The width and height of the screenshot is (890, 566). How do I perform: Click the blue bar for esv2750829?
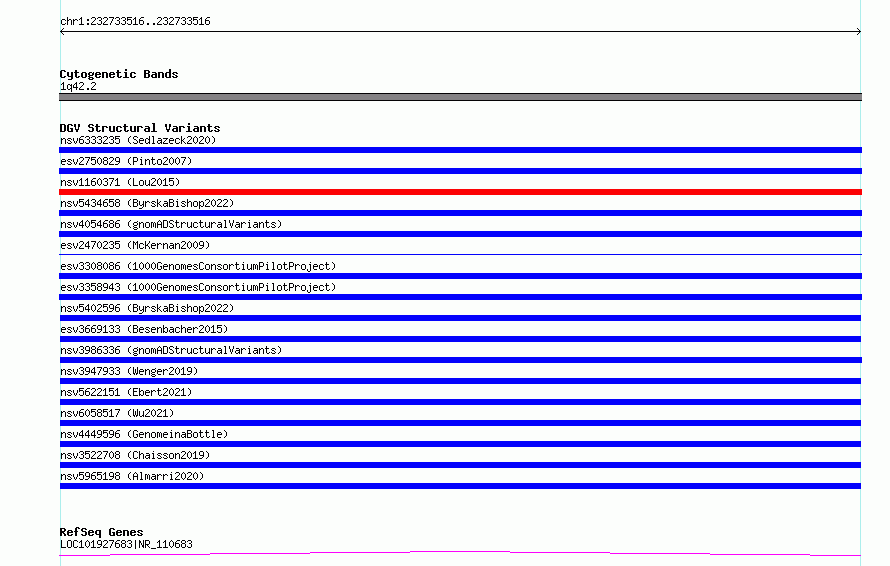coord(460,171)
